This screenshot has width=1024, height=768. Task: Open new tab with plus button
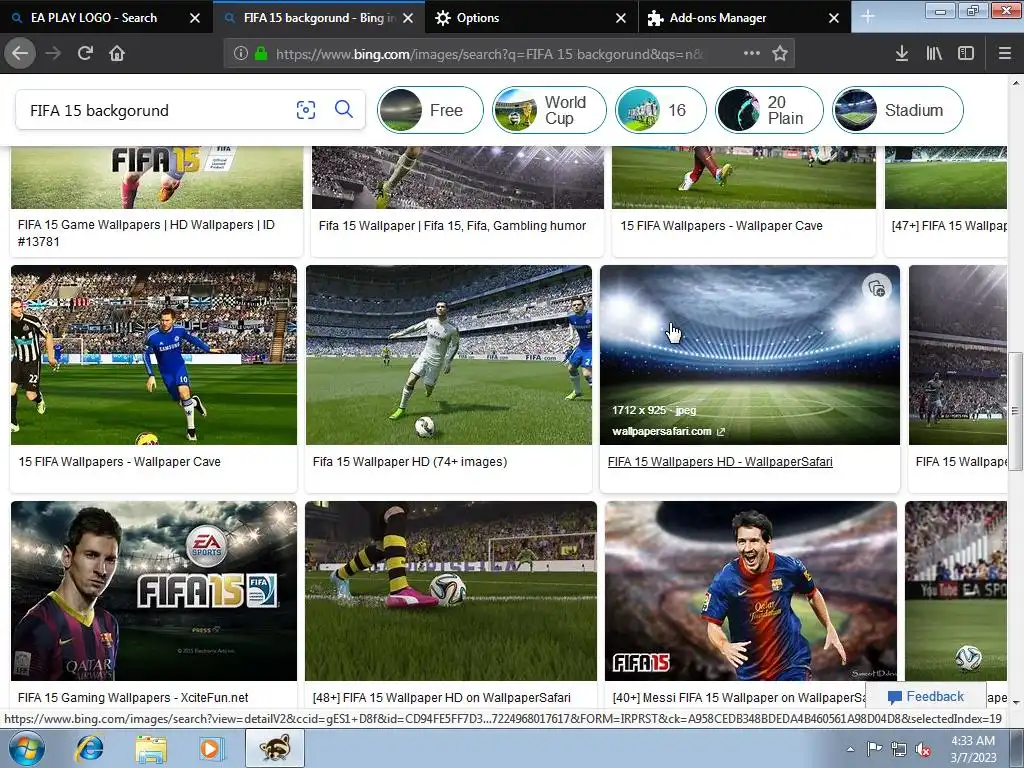(x=867, y=17)
